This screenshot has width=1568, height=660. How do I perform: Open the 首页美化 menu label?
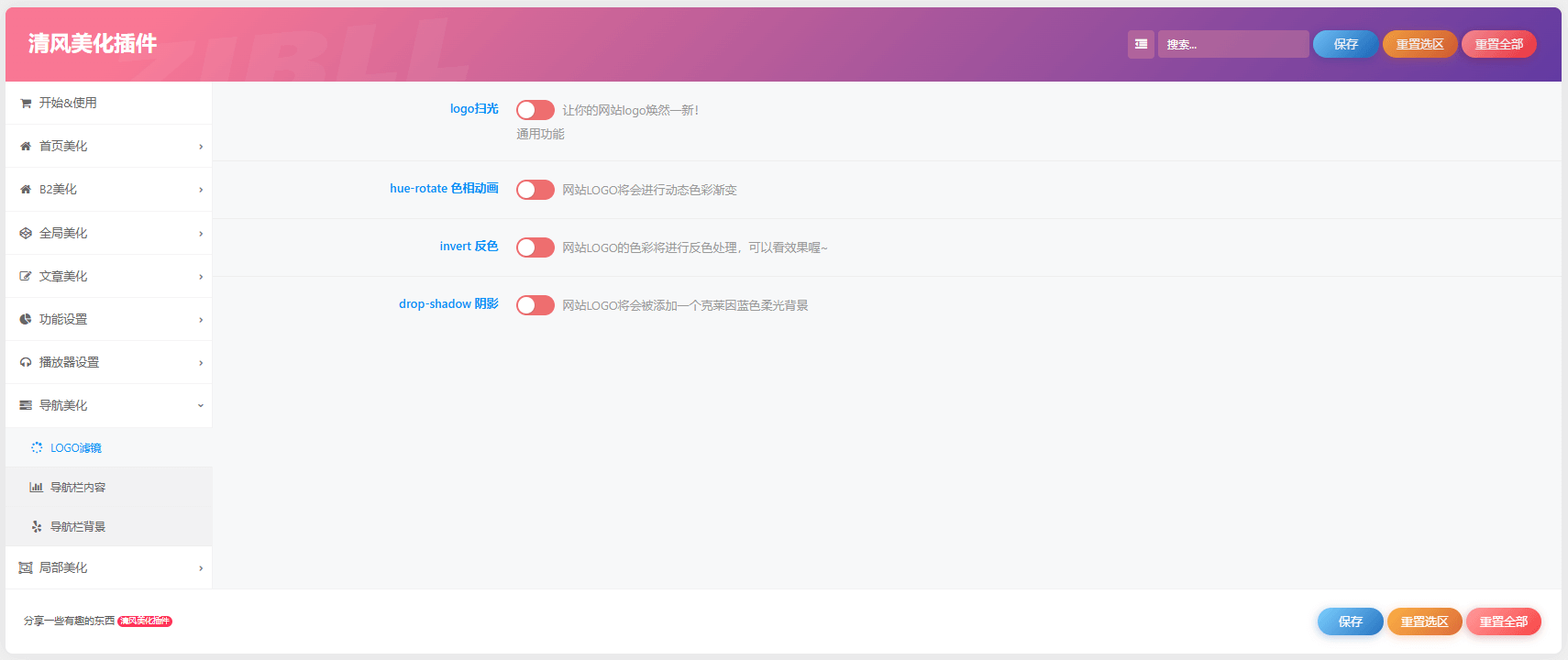63,146
